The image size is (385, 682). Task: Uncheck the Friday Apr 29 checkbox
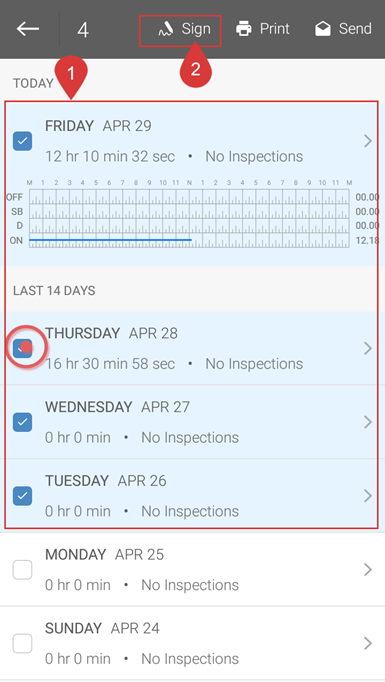coord(22,141)
